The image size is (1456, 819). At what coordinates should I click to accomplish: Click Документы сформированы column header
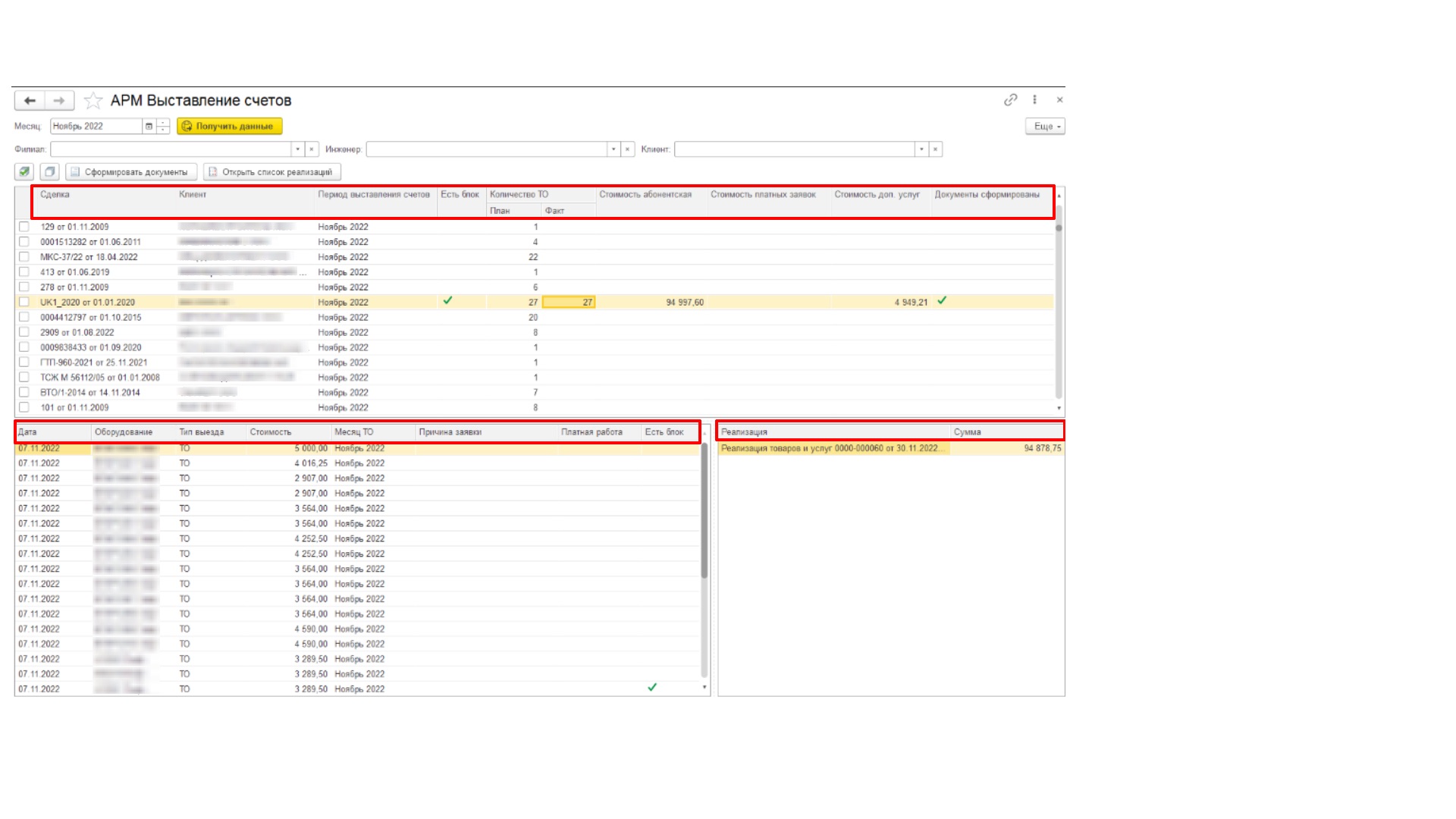coord(987,195)
